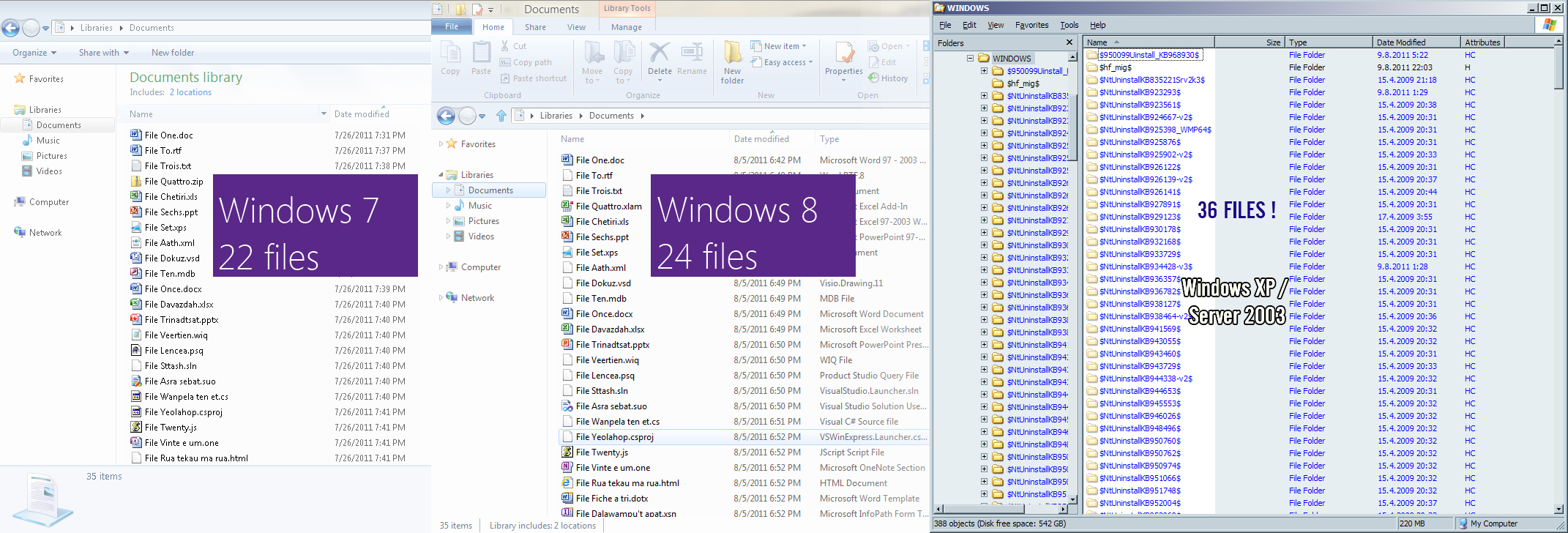This screenshot has width=1568, height=533.
Task: Click the Copy icon in Windows 8 ribbon
Action: click(450, 58)
